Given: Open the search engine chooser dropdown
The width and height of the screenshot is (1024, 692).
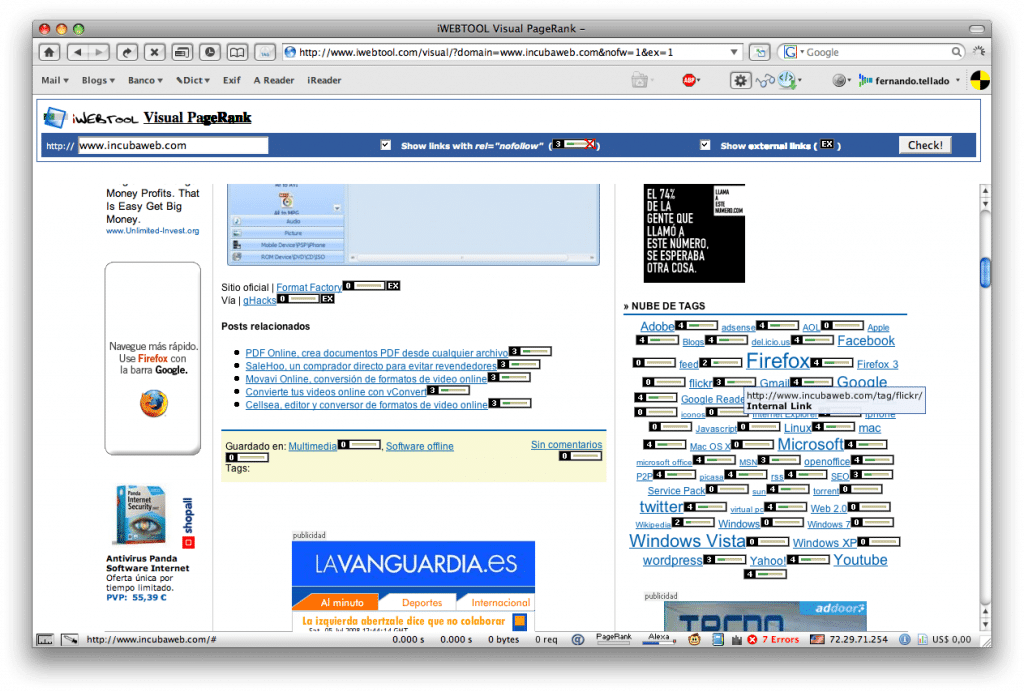Looking at the screenshot, I should click(x=793, y=52).
